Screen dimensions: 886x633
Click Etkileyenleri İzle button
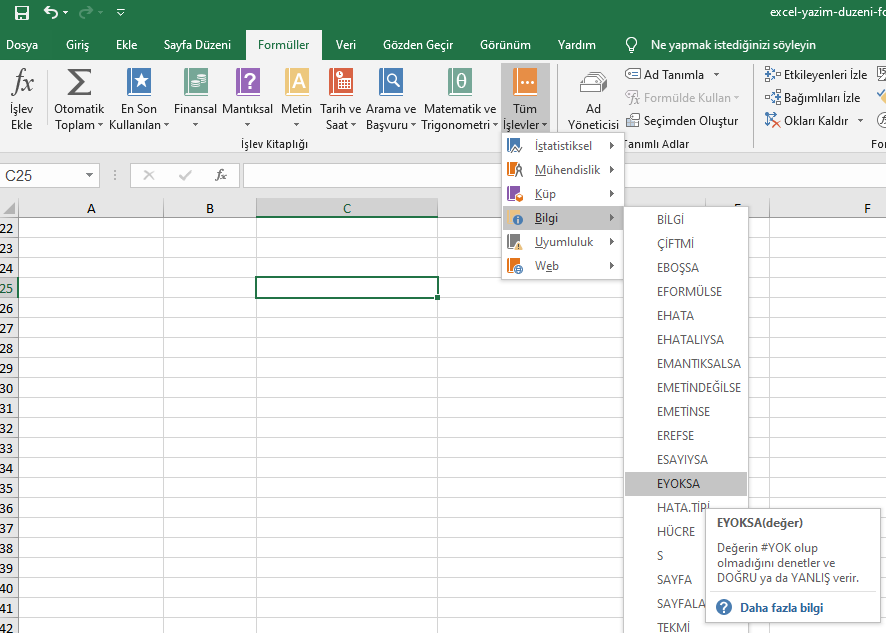pyautogui.click(x=817, y=75)
